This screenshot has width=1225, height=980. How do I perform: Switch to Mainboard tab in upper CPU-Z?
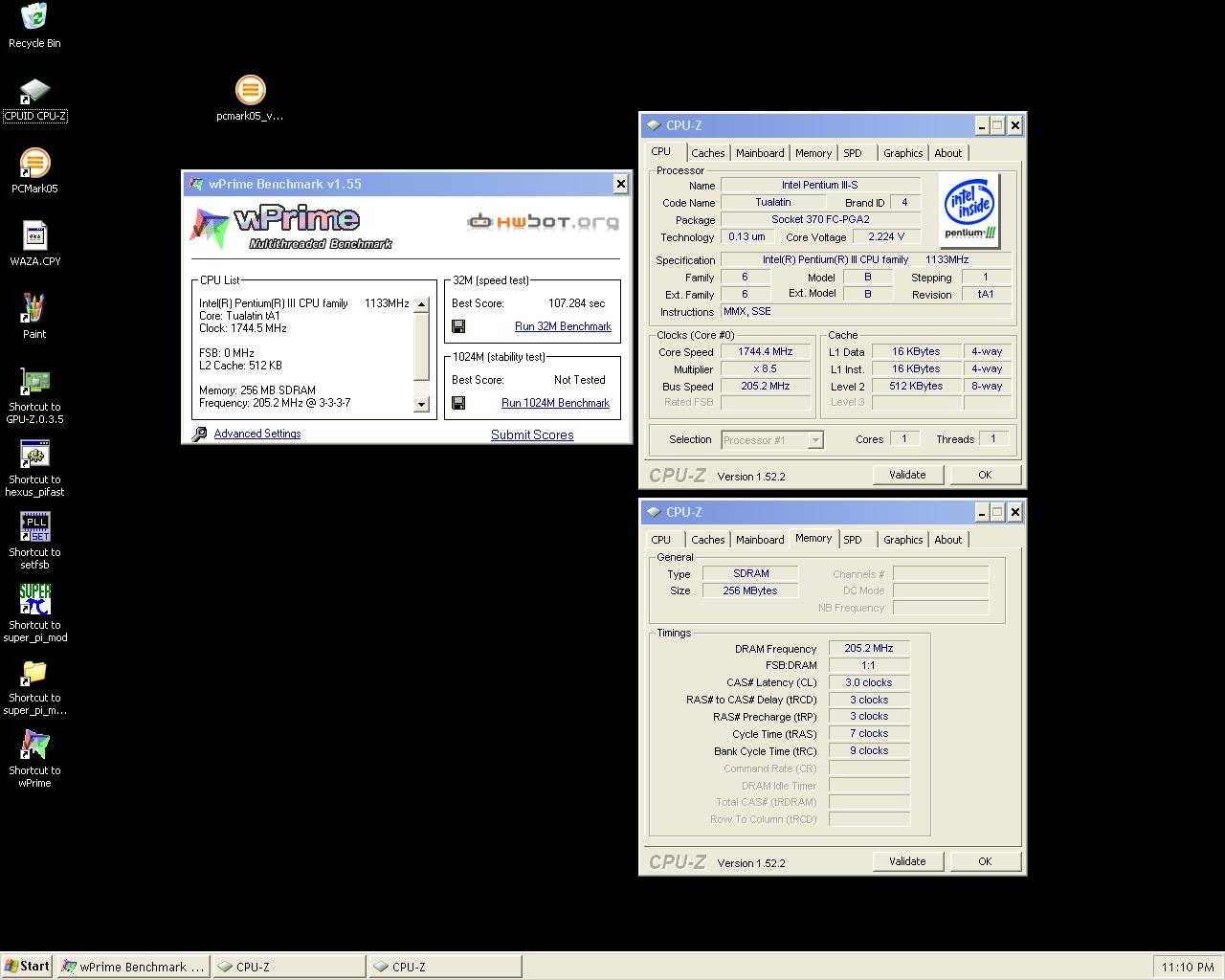760,153
